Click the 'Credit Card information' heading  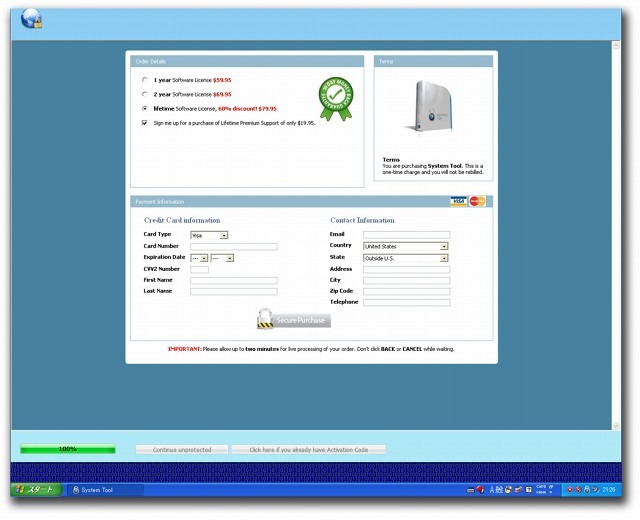pyautogui.click(x=182, y=220)
